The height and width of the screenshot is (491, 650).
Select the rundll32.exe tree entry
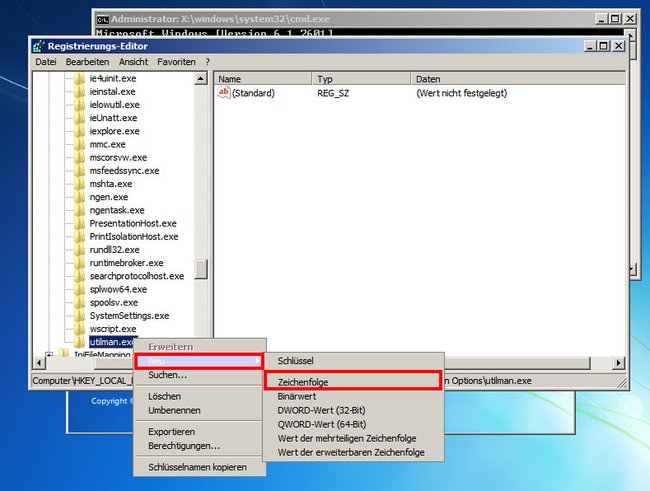(114, 250)
